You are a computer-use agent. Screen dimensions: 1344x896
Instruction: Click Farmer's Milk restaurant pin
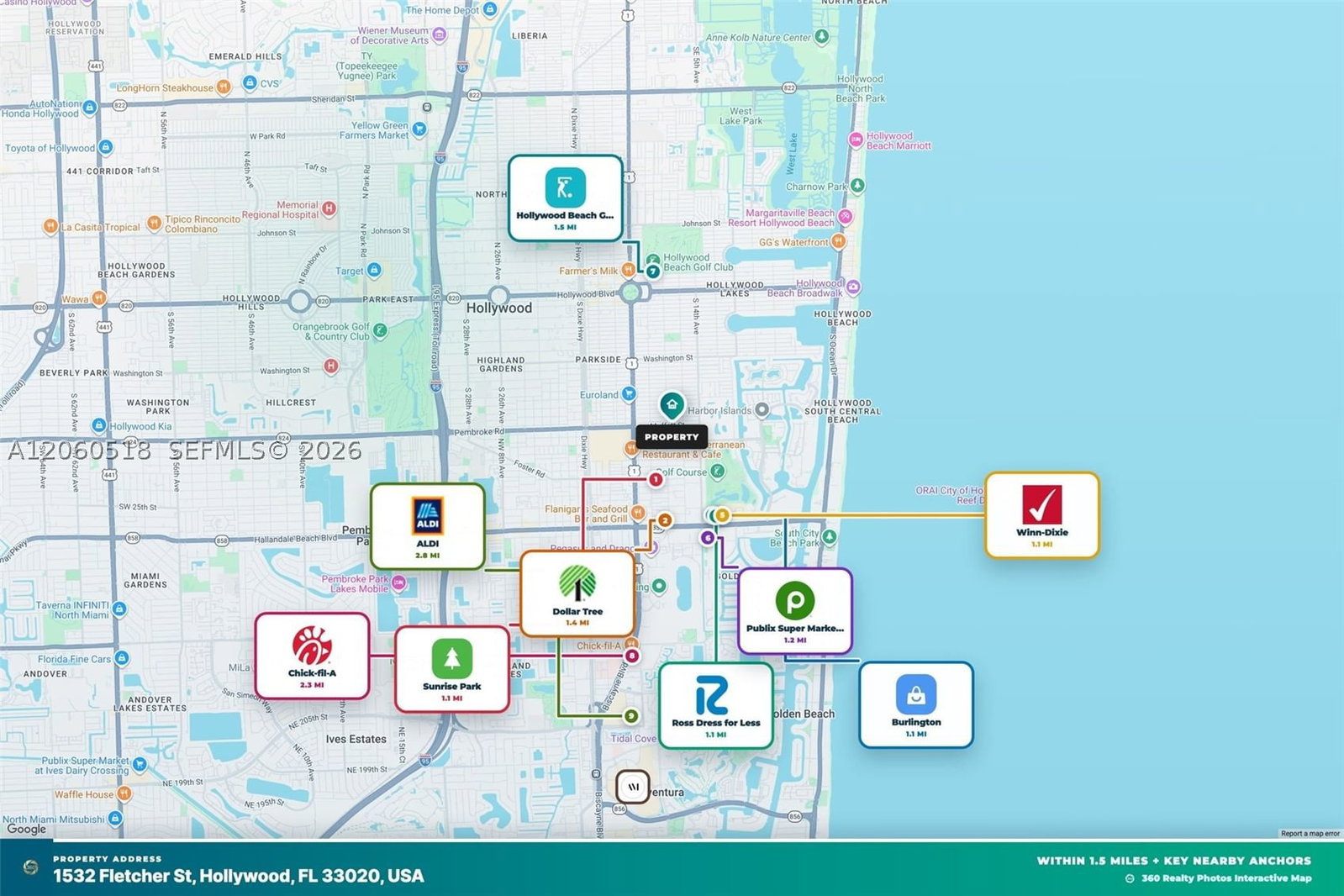pyautogui.click(x=628, y=270)
